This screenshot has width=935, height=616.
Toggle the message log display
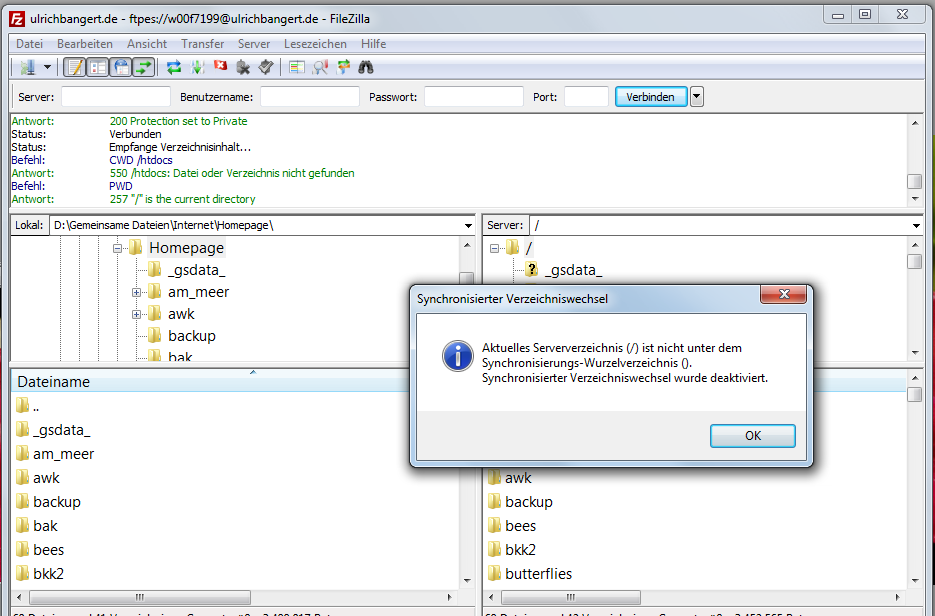coord(75,67)
